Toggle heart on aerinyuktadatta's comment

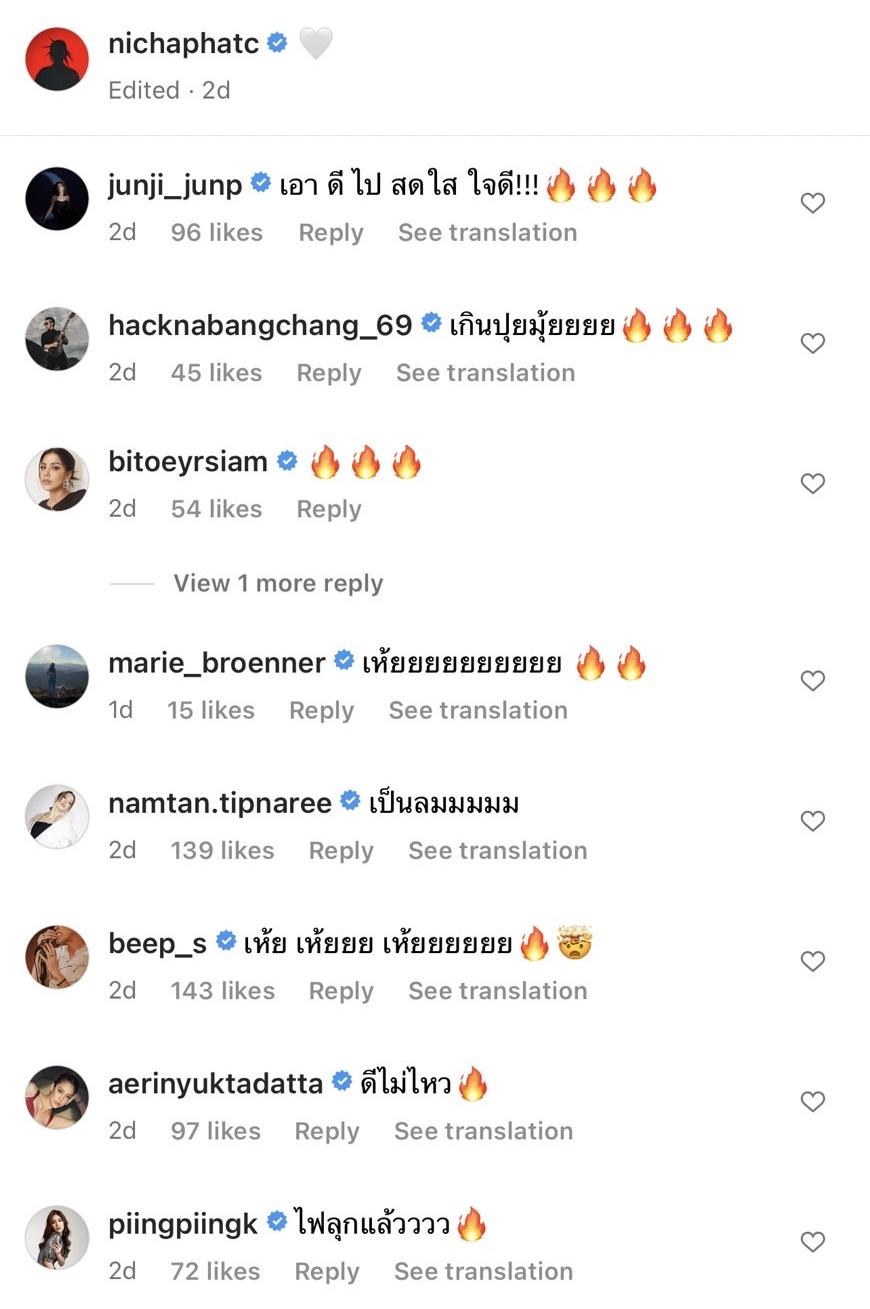(x=813, y=1102)
